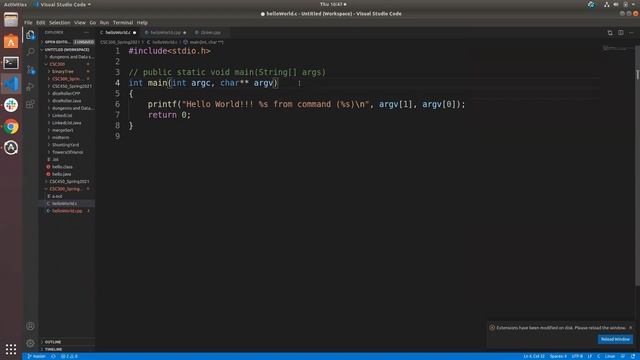640x360 pixels.
Task: Open Files from the Ubuntu dock
Action: (x=11, y=20)
